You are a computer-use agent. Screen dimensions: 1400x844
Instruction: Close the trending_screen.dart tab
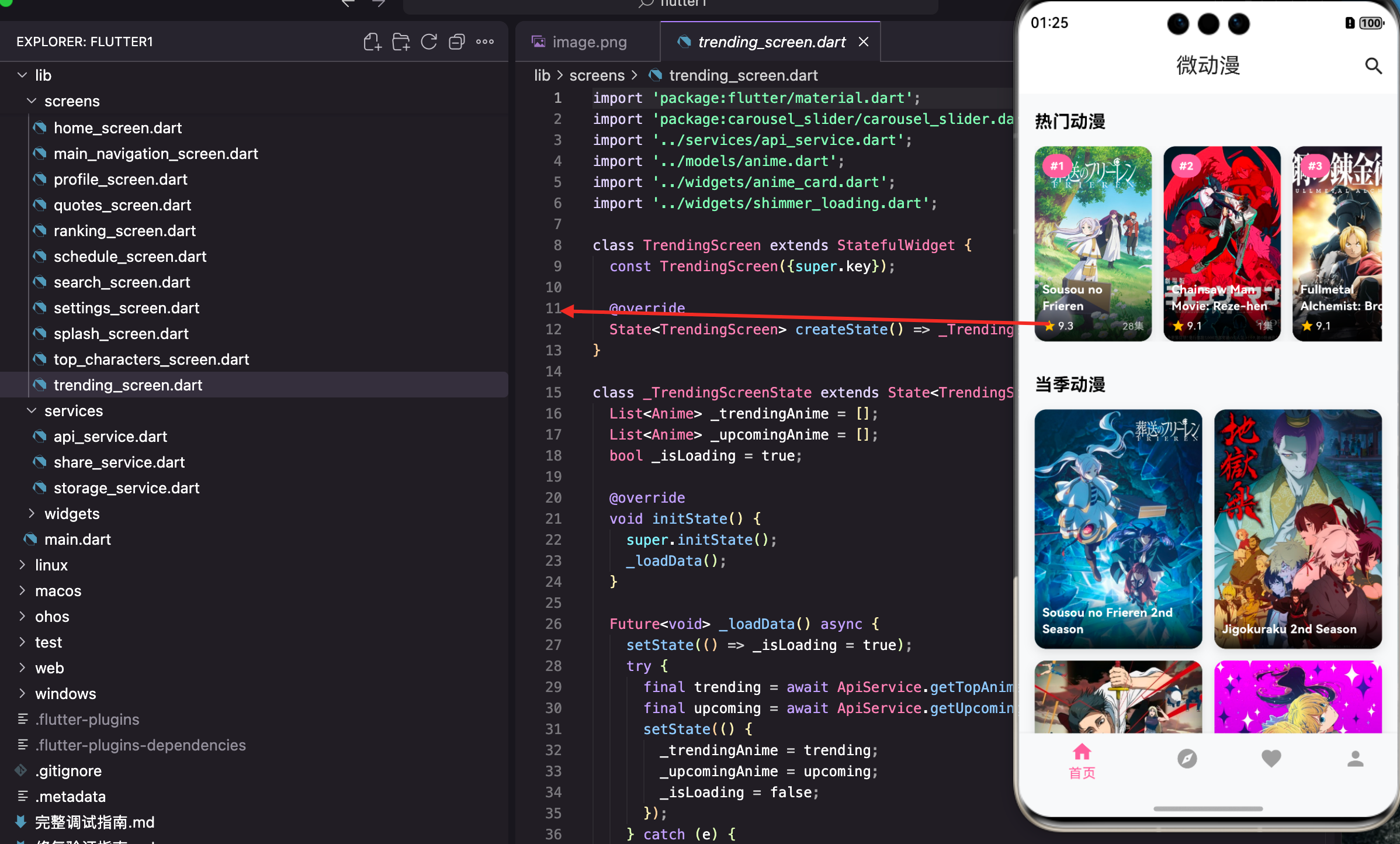[x=864, y=42]
